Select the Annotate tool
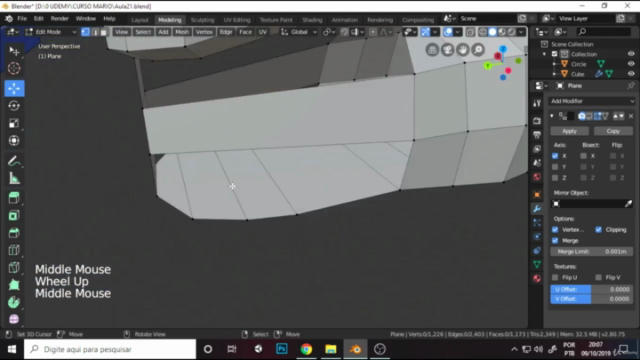The height and width of the screenshot is (360, 640). 14,161
